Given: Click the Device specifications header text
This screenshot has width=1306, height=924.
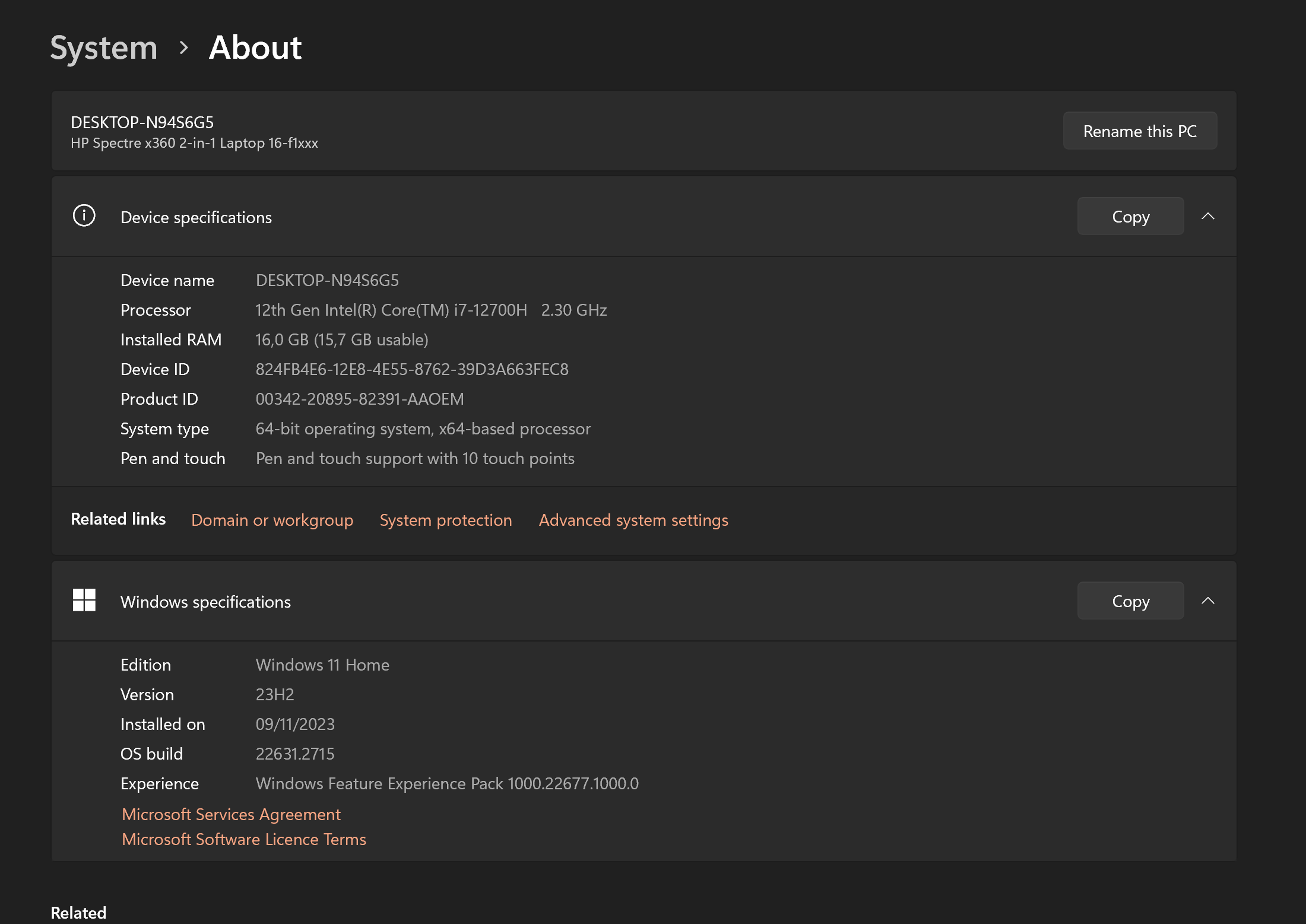Looking at the screenshot, I should point(196,217).
